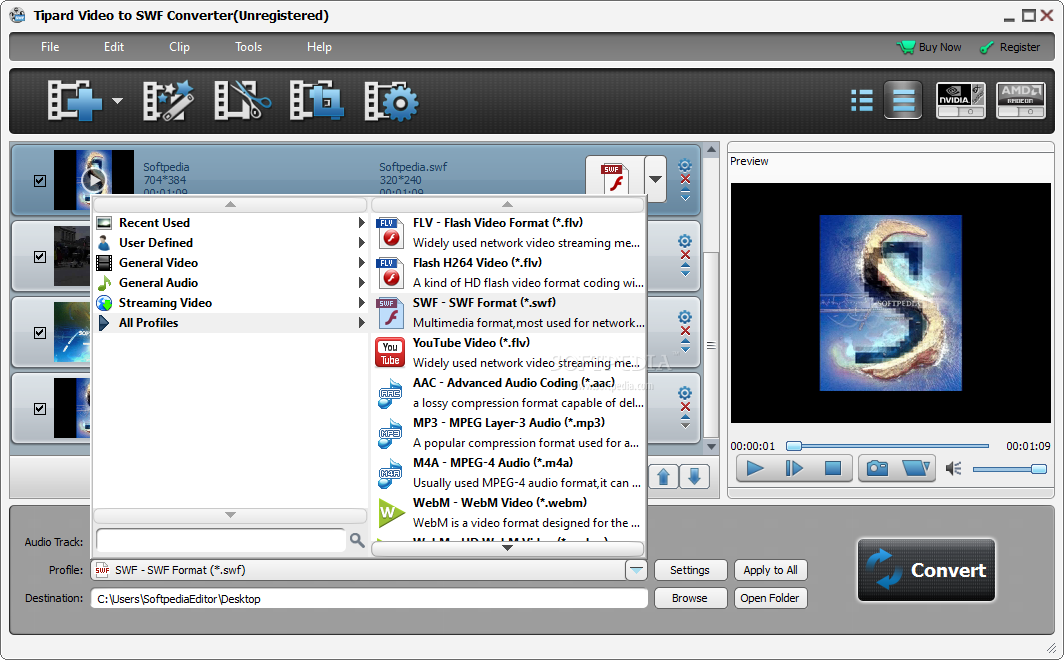The width and height of the screenshot is (1064, 660).
Task: Adjust the preview volume slider
Action: pos(1010,469)
